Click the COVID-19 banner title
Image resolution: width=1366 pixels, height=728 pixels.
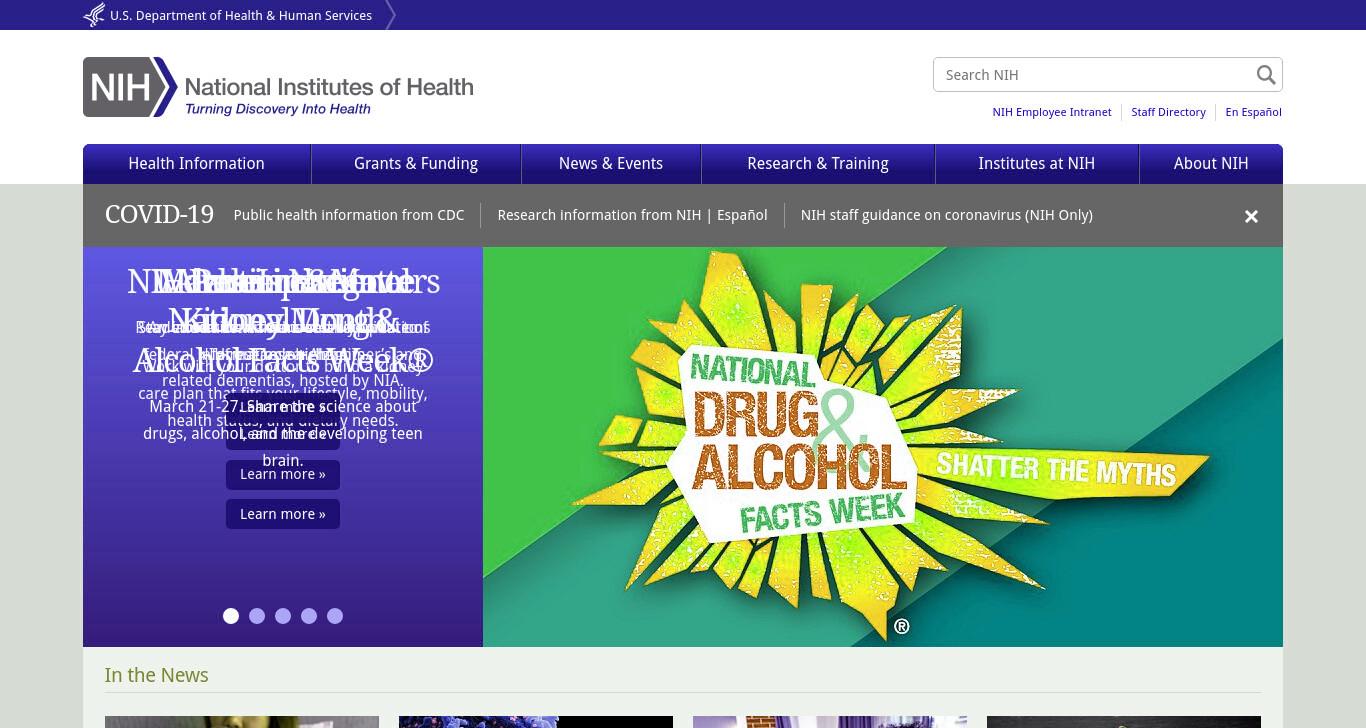(x=159, y=215)
